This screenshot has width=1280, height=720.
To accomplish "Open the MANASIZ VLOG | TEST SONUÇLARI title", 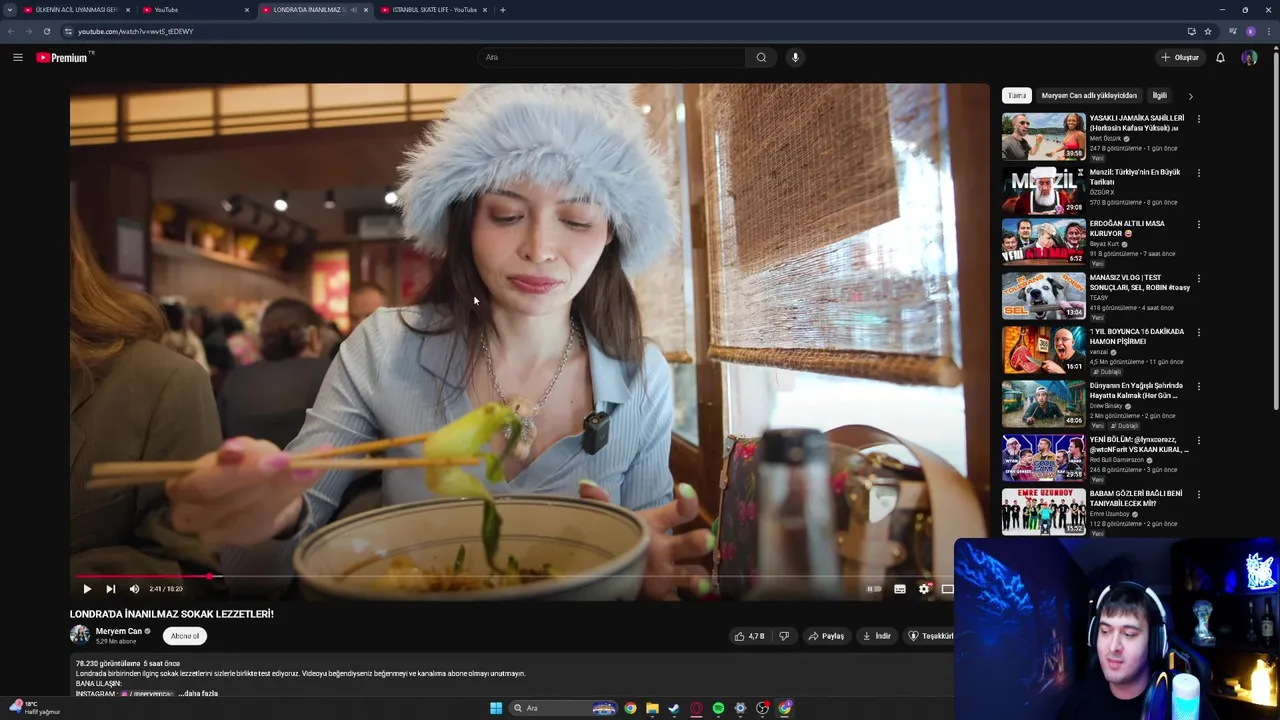I will pos(1140,282).
